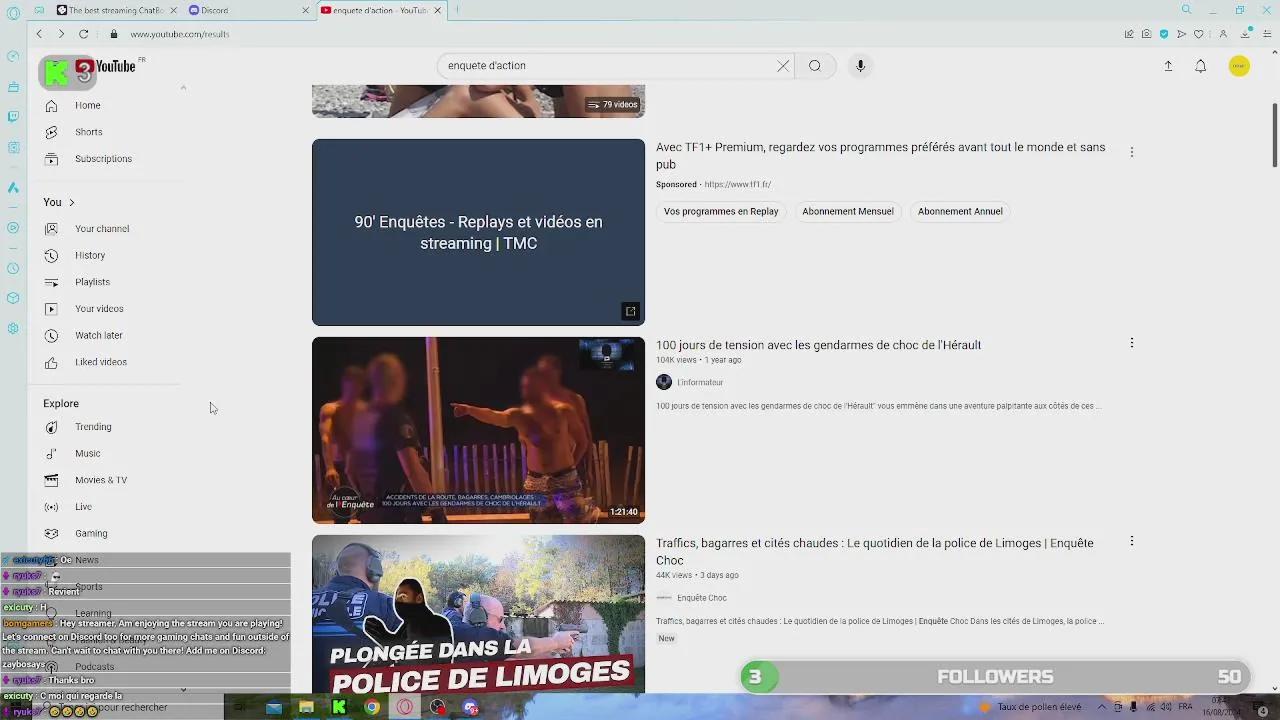The height and width of the screenshot is (720, 1280).
Task: Open the '100 jours de tension avec les gendarmes' title
Action: pos(818,345)
